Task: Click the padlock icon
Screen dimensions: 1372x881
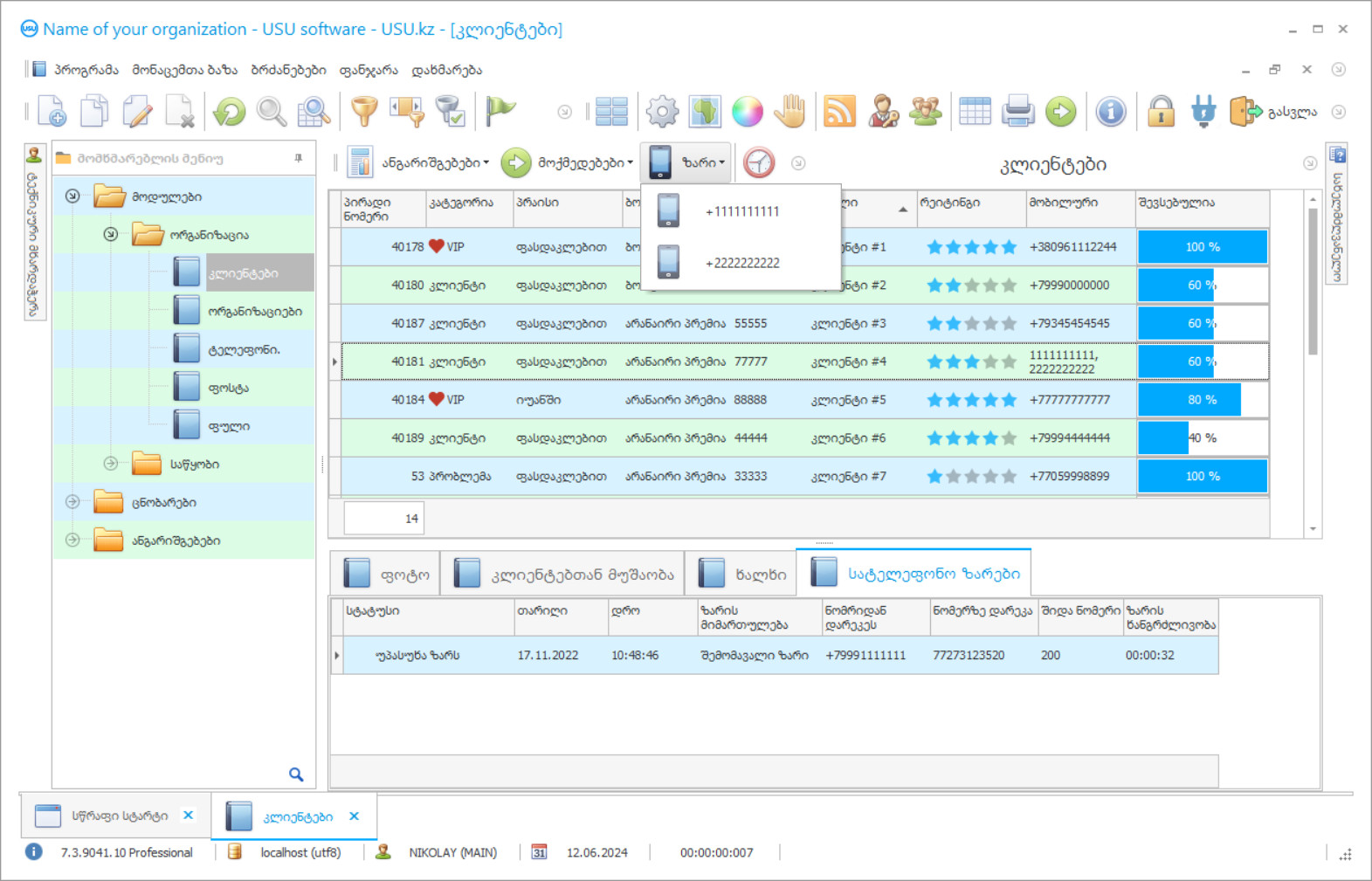Action: [x=1161, y=112]
